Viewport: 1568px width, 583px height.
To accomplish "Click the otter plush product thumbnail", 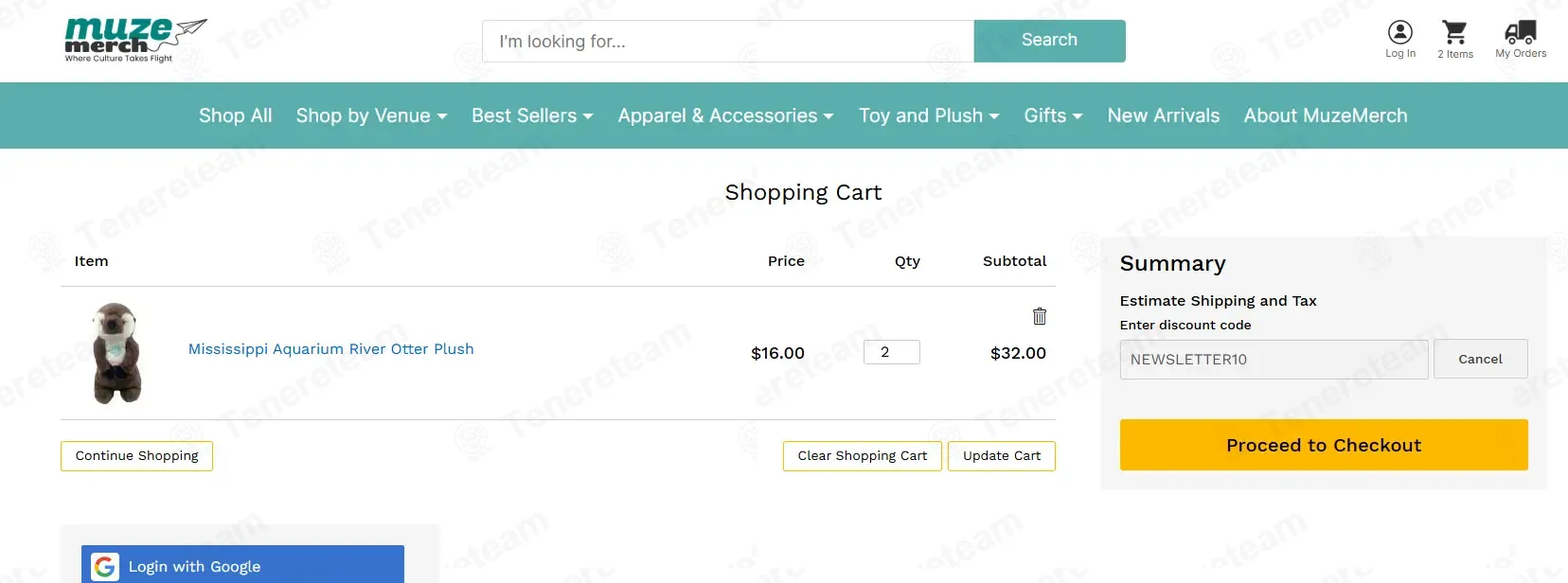I will click(117, 353).
